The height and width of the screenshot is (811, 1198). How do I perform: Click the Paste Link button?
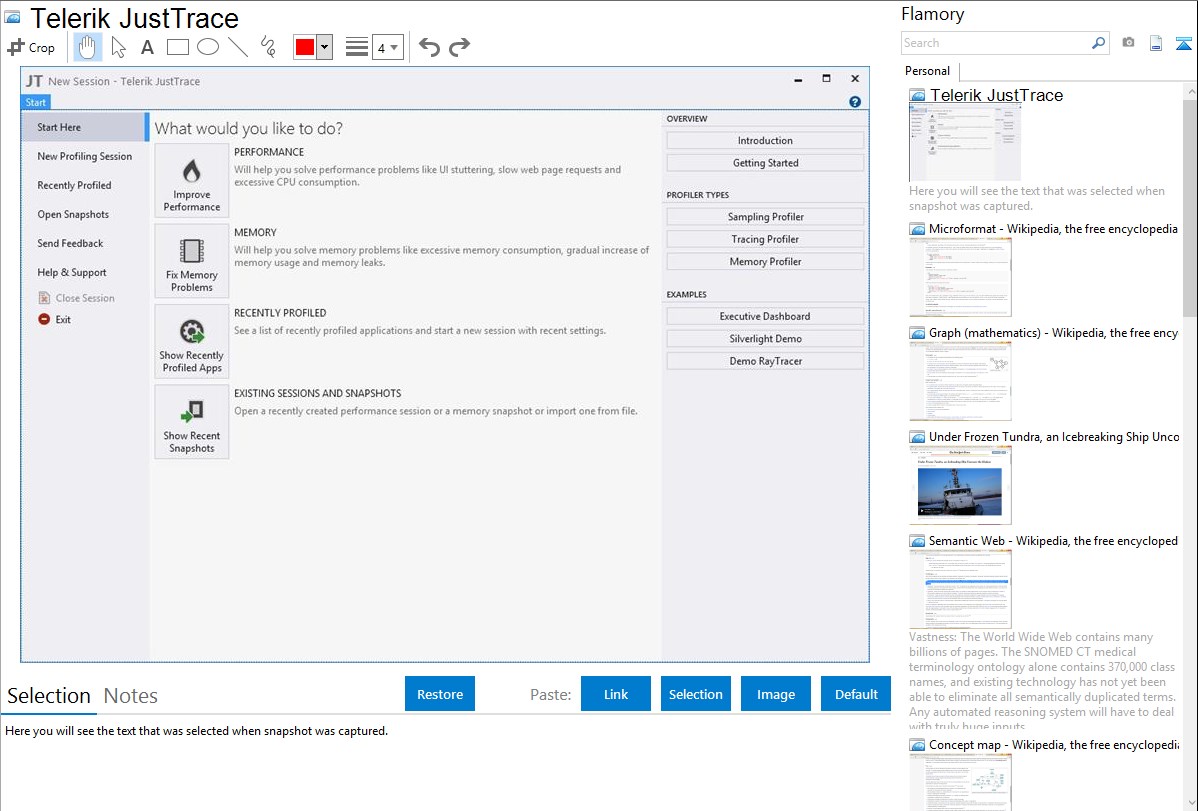(616, 694)
